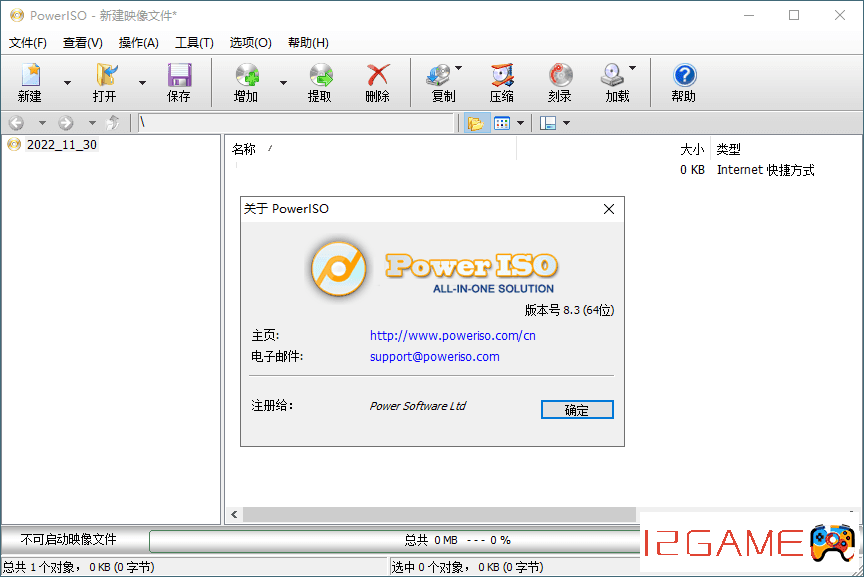
Task: Click the 压缩 (Compress) toolbar icon
Action: click(502, 75)
